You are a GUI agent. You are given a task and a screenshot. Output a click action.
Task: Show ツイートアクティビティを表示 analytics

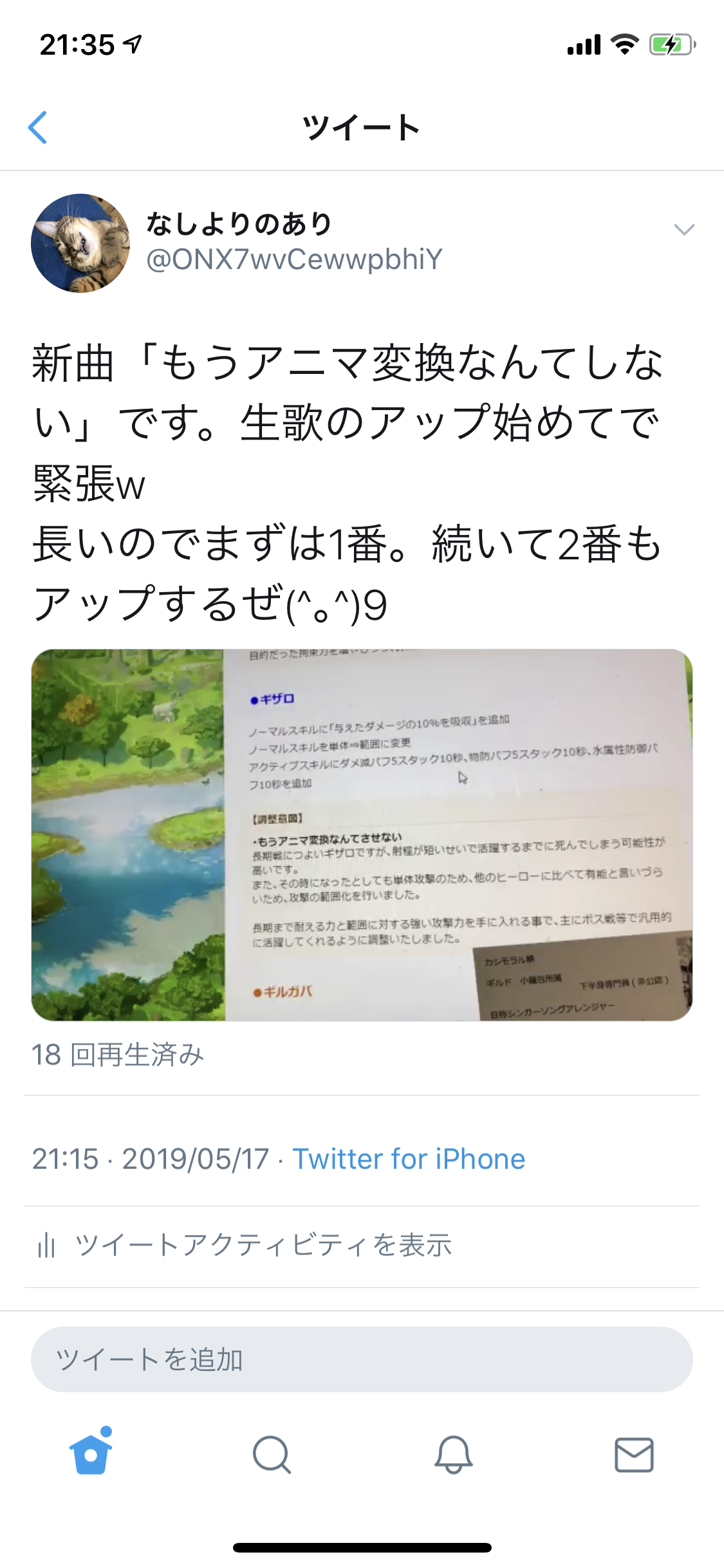pos(263,1245)
